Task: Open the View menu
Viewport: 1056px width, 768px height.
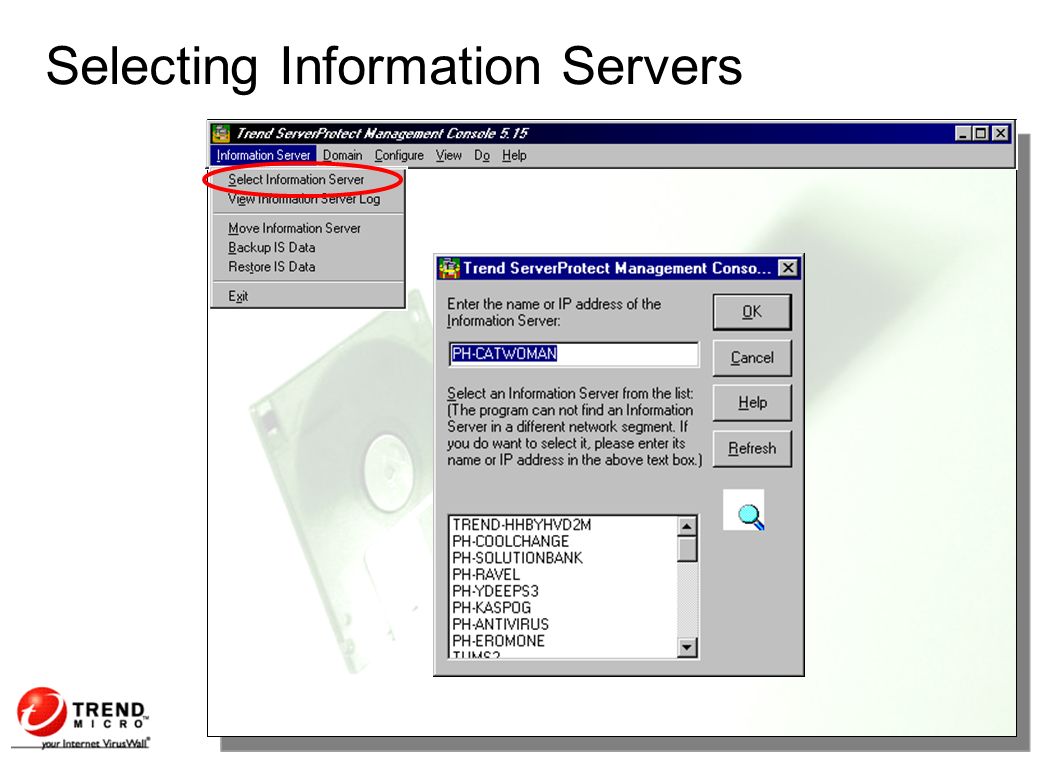Action: [x=449, y=155]
